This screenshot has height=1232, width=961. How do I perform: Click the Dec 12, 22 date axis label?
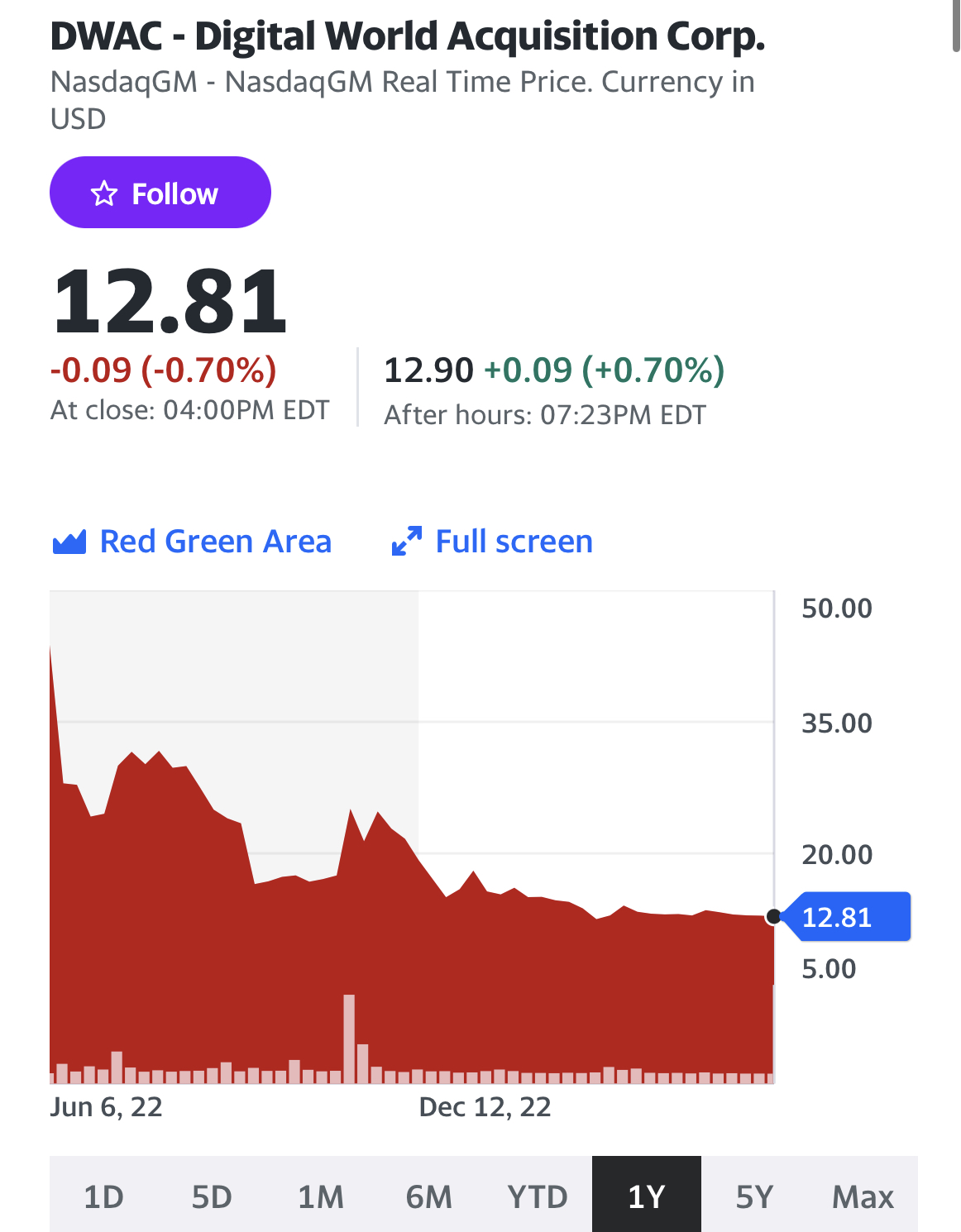coord(485,1107)
